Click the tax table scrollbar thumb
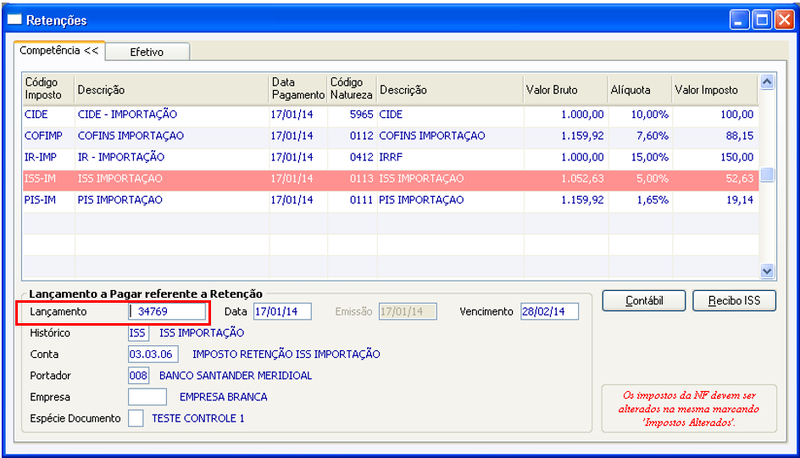 click(767, 174)
